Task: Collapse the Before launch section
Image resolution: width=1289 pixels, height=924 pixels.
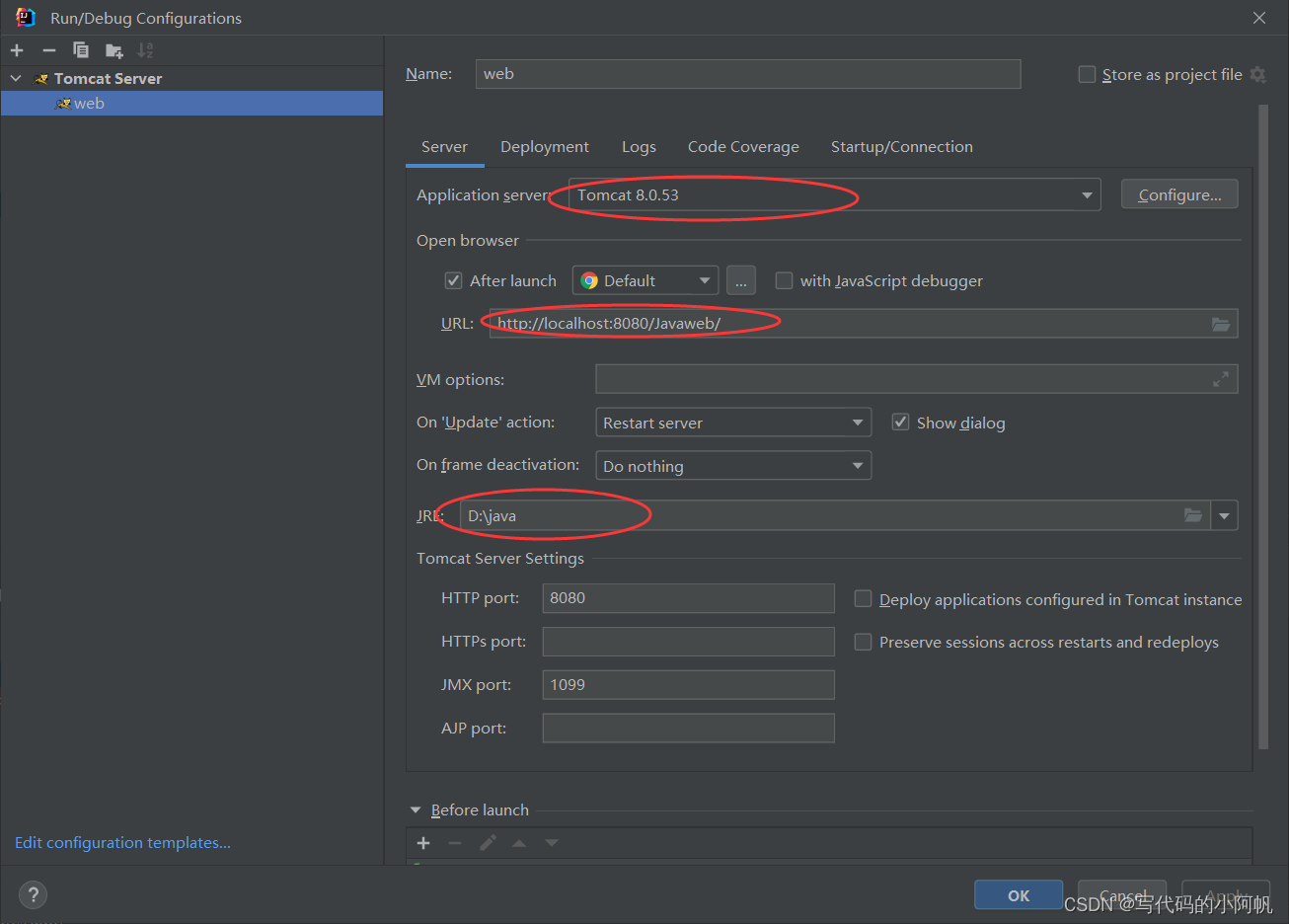Action: (416, 810)
